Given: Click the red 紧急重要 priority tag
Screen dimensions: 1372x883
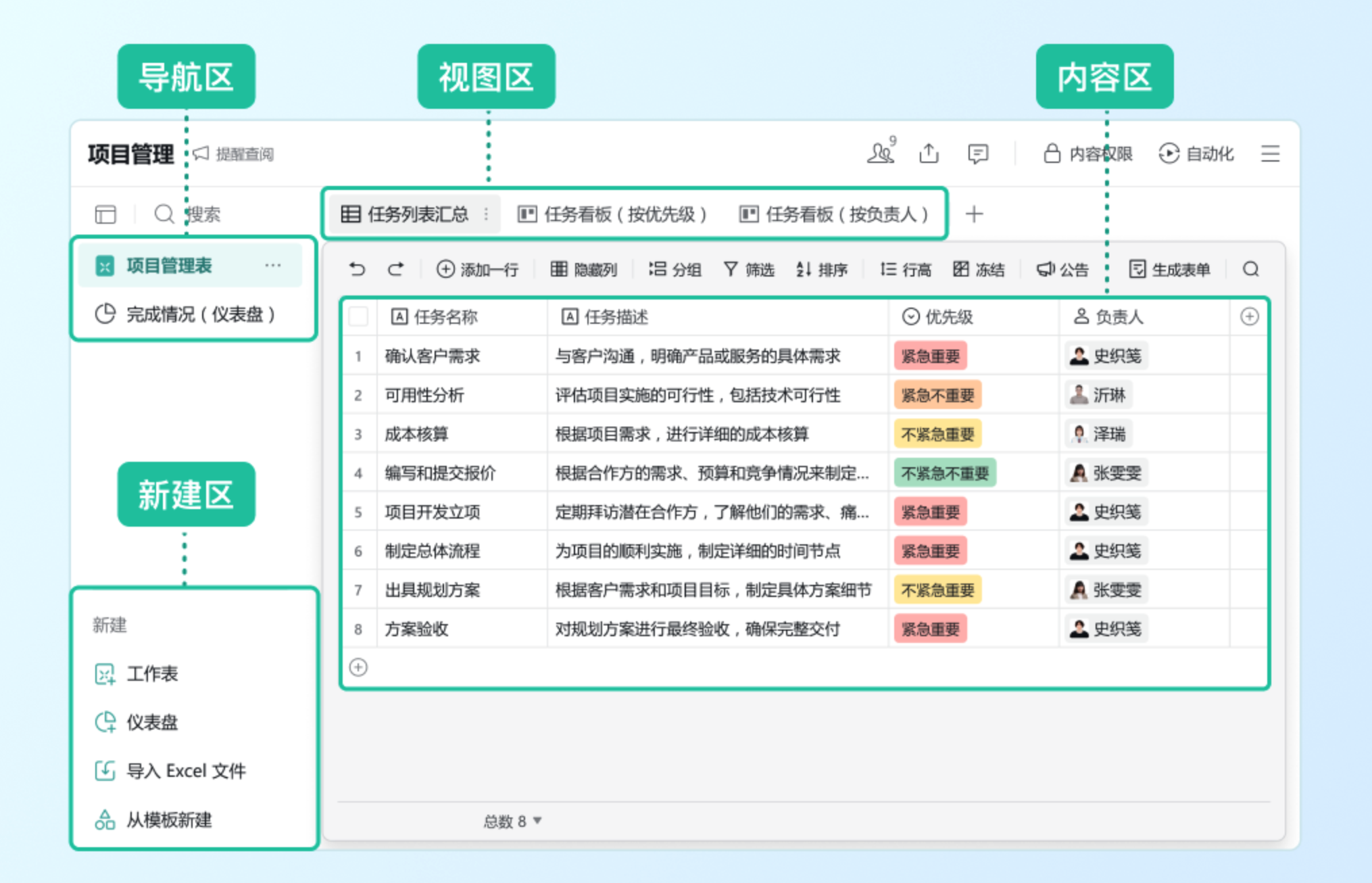Looking at the screenshot, I should click(931, 356).
